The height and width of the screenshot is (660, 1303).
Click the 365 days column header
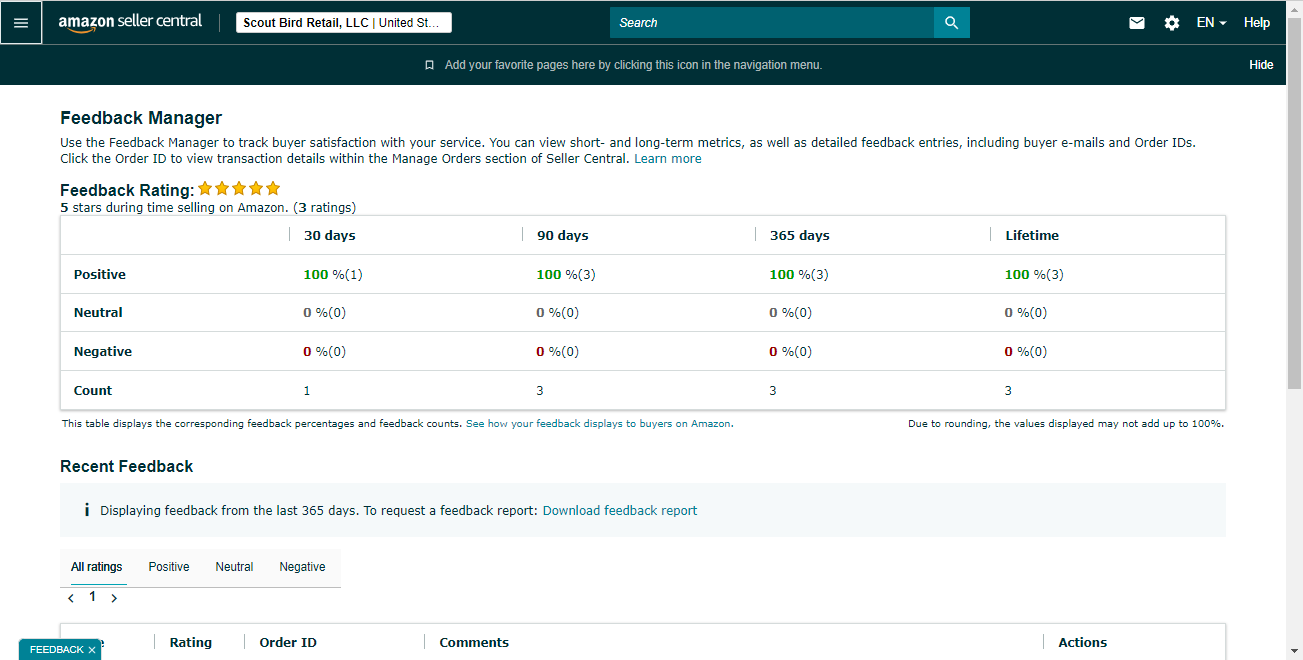click(800, 236)
